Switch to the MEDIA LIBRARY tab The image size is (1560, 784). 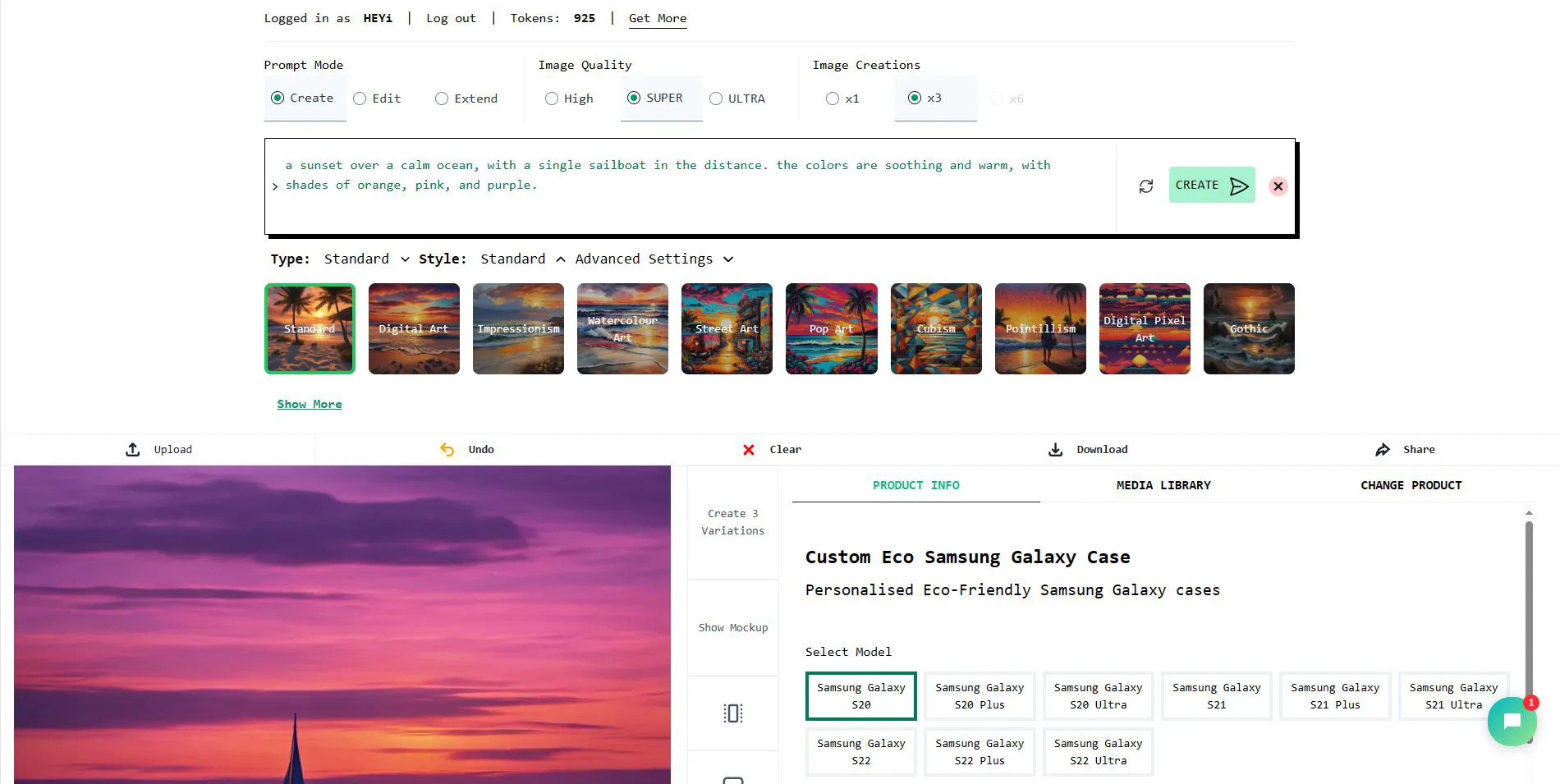[1163, 485]
